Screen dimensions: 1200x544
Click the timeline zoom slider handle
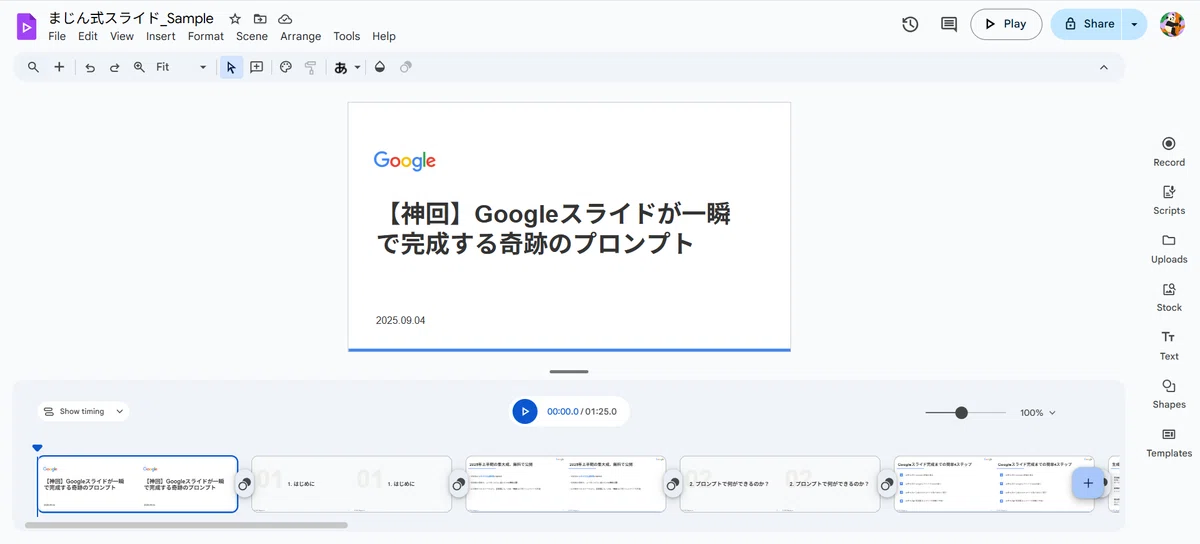tap(961, 412)
